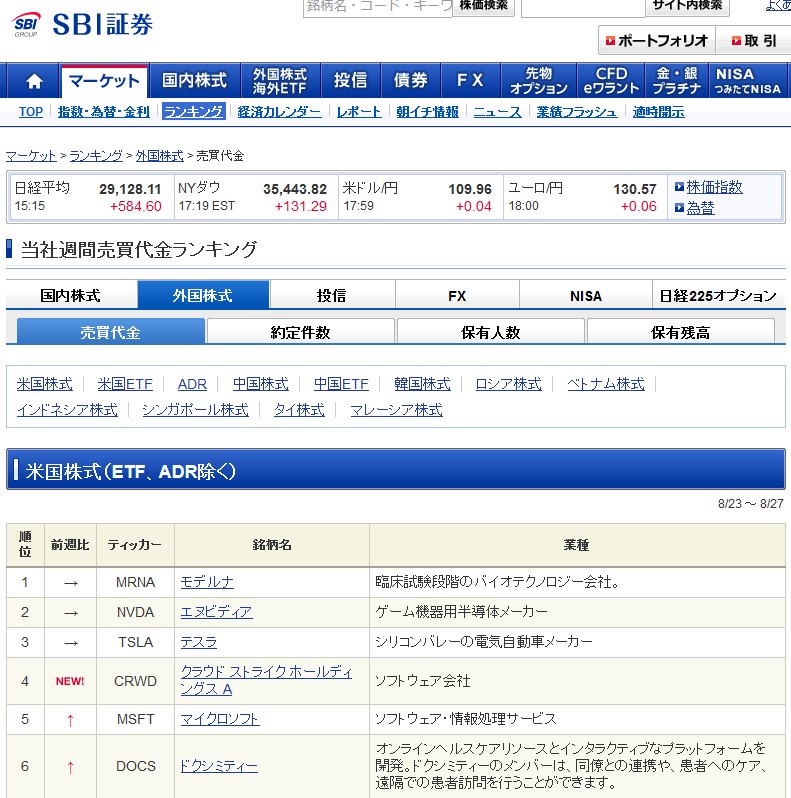The height and width of the screenshot is (798, 791).
Task: Go to the TOP submenu link
Action: pyautogui.click(x=31, y=111)
